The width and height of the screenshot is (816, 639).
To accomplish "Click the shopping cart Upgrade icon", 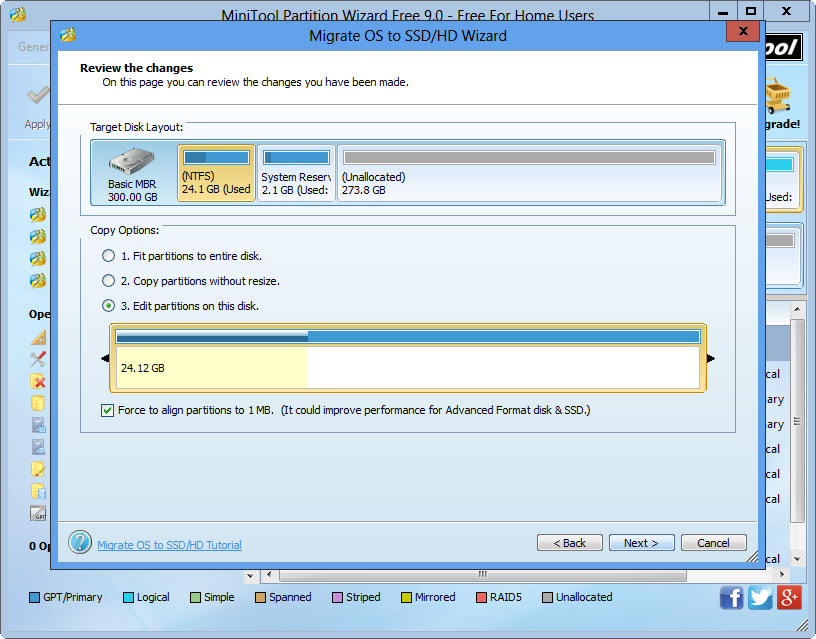I will tap(777, 96).
